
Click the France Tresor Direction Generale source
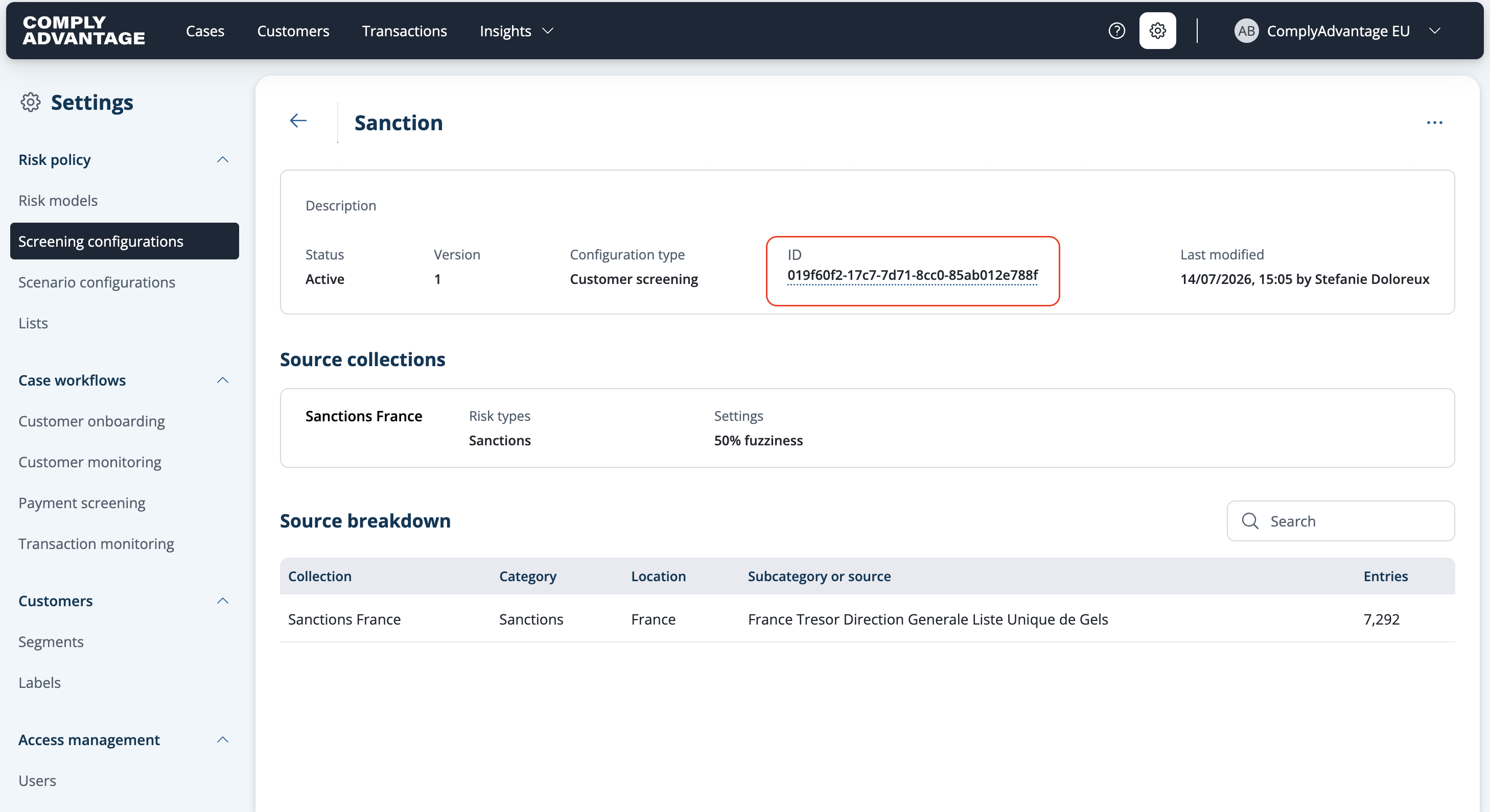tap(928, 619)
